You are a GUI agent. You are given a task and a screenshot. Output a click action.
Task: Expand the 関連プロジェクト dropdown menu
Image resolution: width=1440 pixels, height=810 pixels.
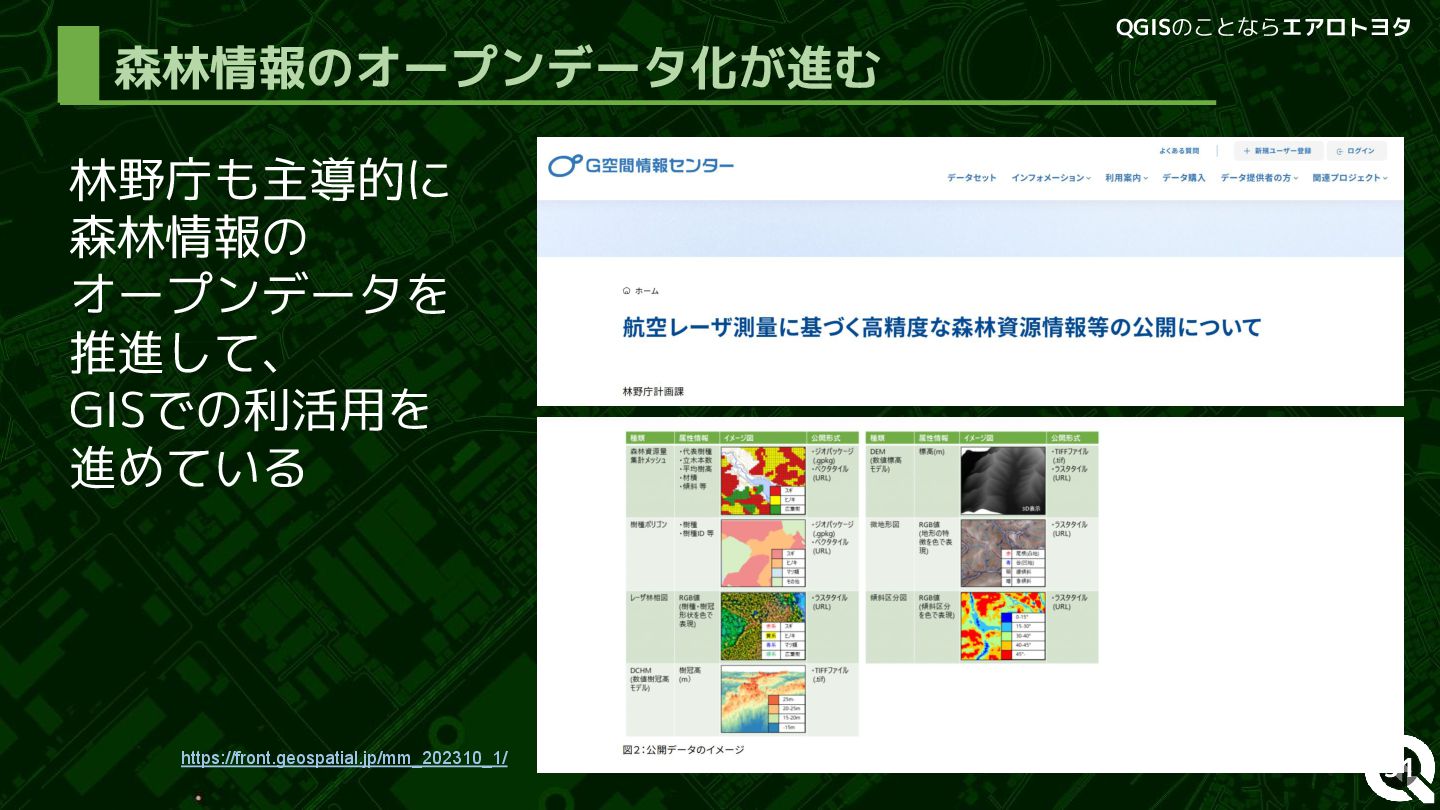tap(1351, 178)
